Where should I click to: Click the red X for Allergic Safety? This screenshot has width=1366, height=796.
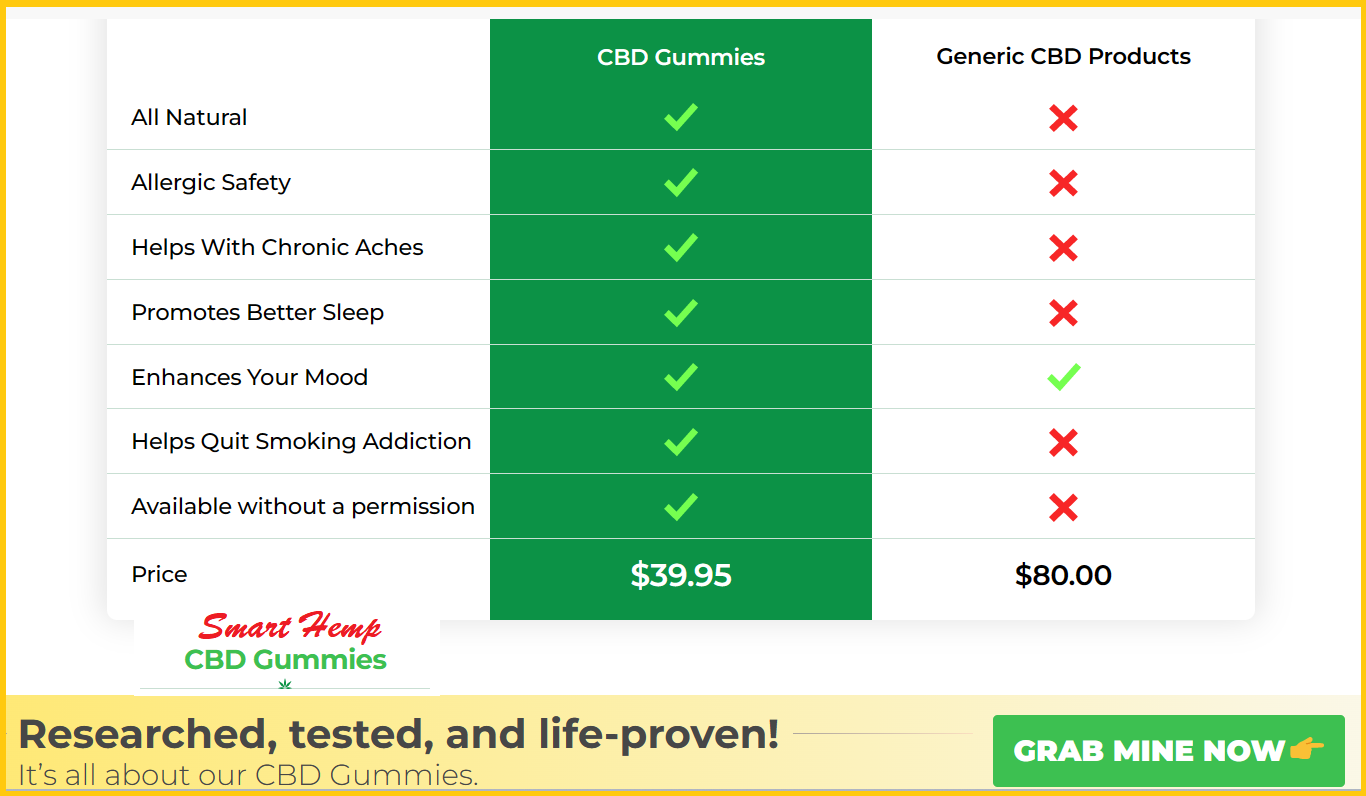tap(1063, 183)
